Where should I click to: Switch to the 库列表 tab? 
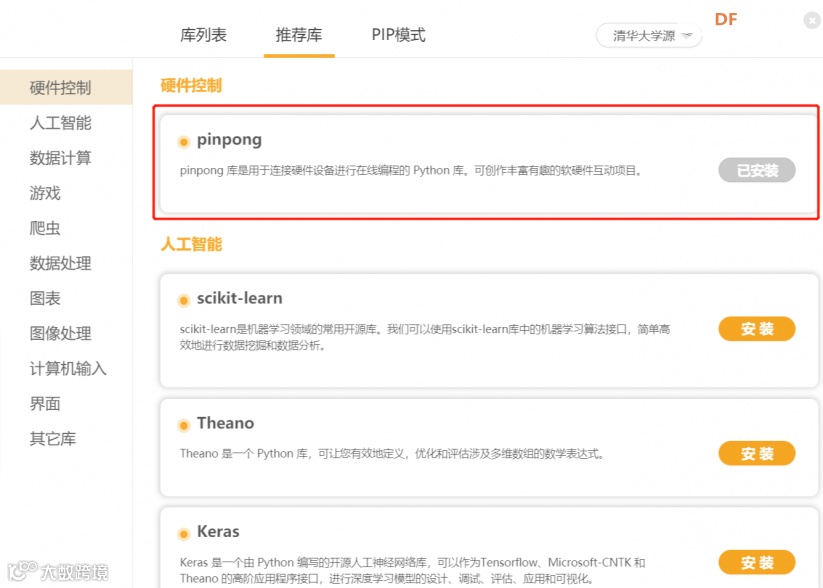pos(203,35)
